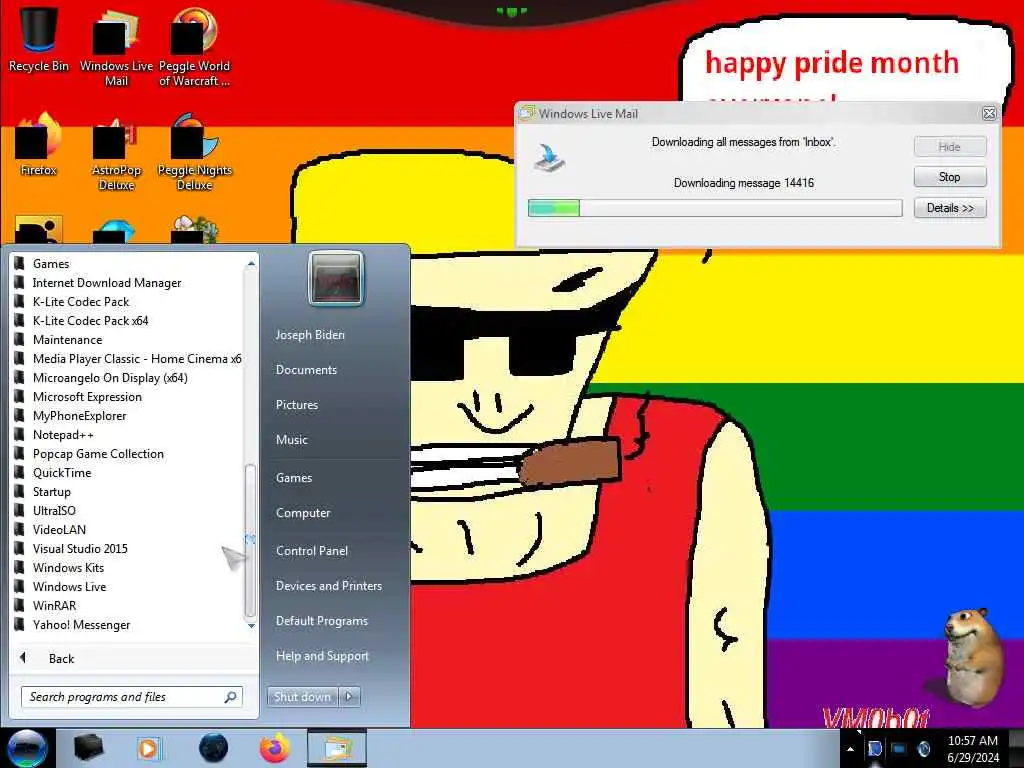Expand Details >> in the mail dialog
The height and width of the screenshot is (768, 1024).
950,208
